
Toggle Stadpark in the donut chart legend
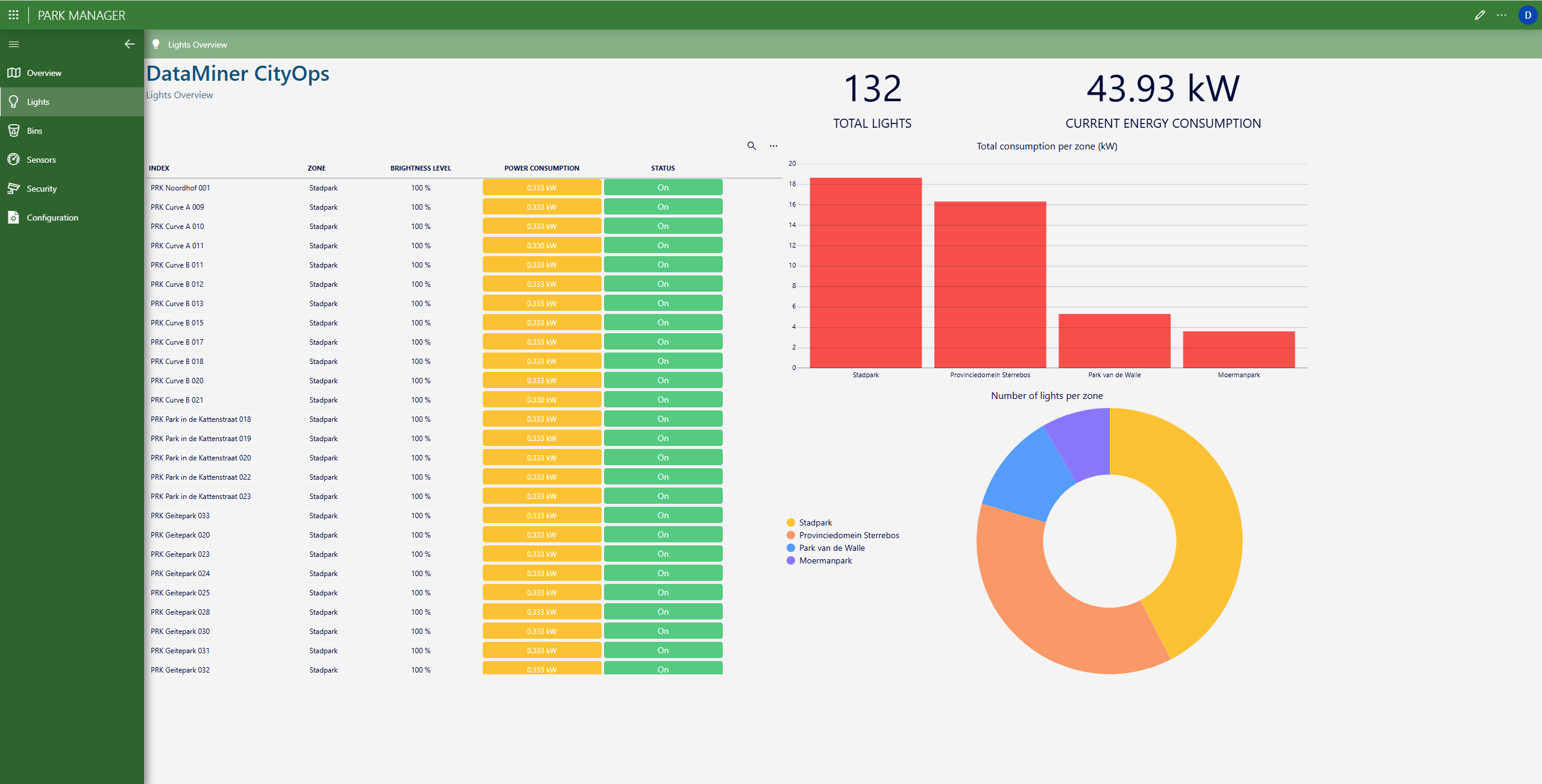click(x=815, y=522)
